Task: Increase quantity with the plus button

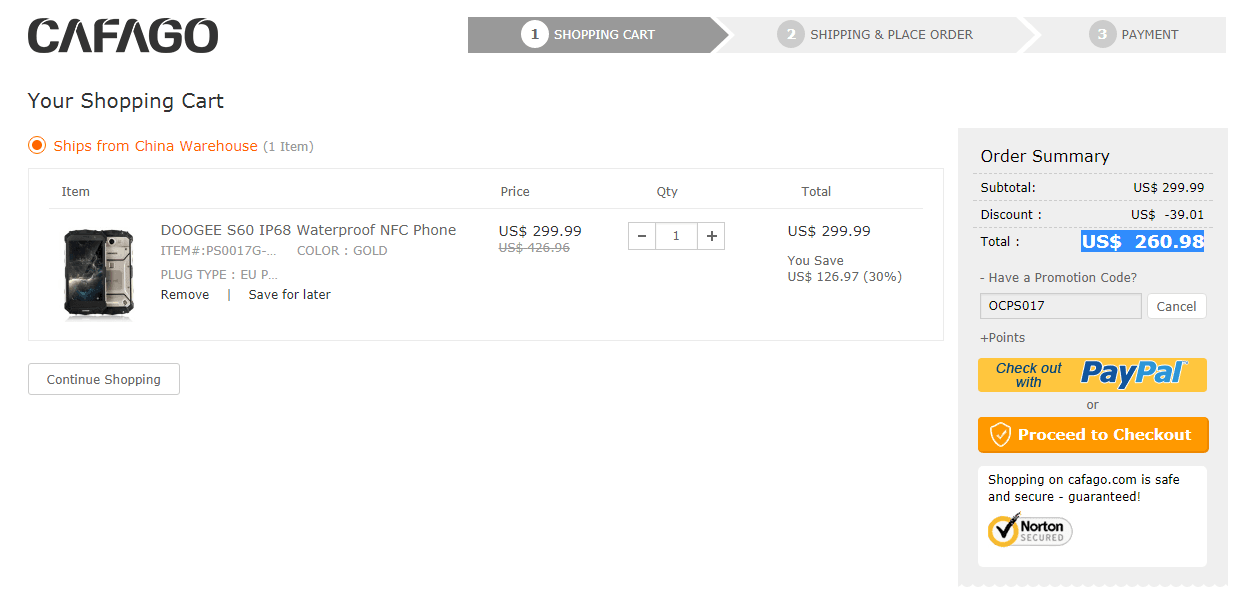Action: [711, 236]
